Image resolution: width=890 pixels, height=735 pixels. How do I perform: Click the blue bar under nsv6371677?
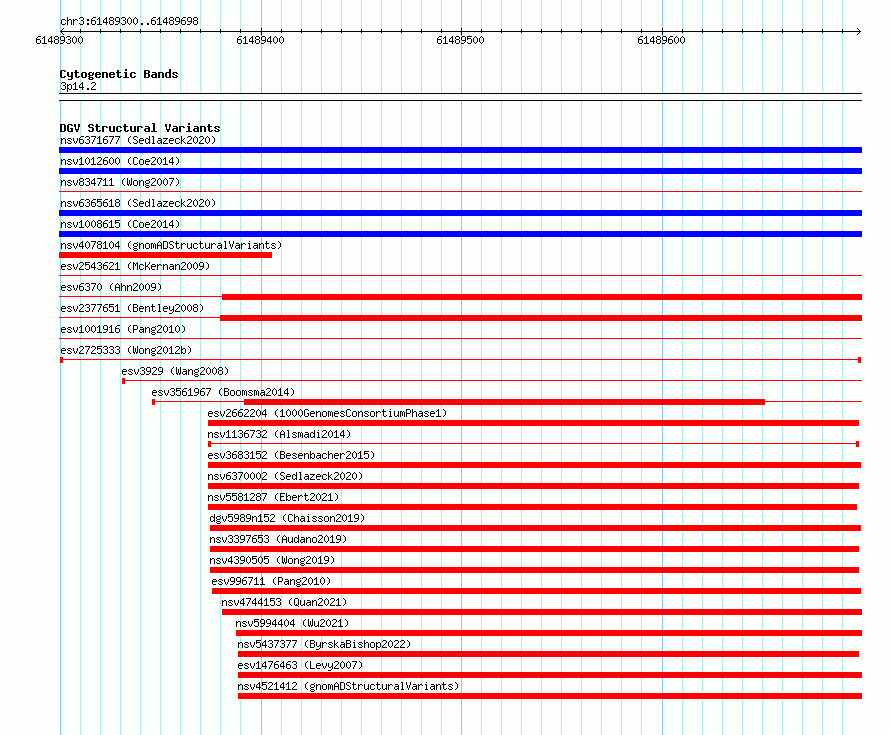coord(460,150)
